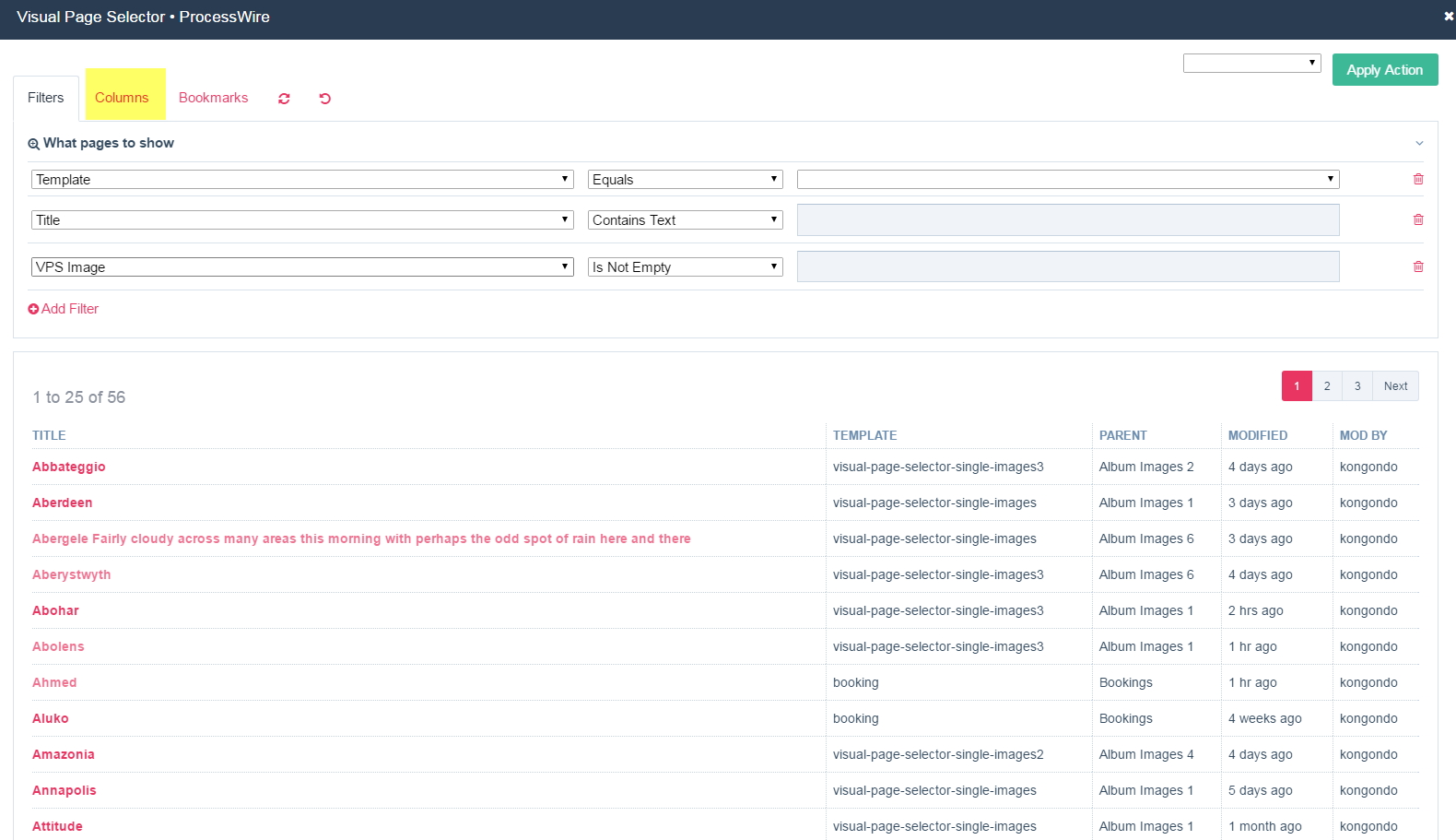Select current page 1 in pagination
The width and height of the screenshot is (1456, 840).
pyautogui.click(x=1297, y=386)
